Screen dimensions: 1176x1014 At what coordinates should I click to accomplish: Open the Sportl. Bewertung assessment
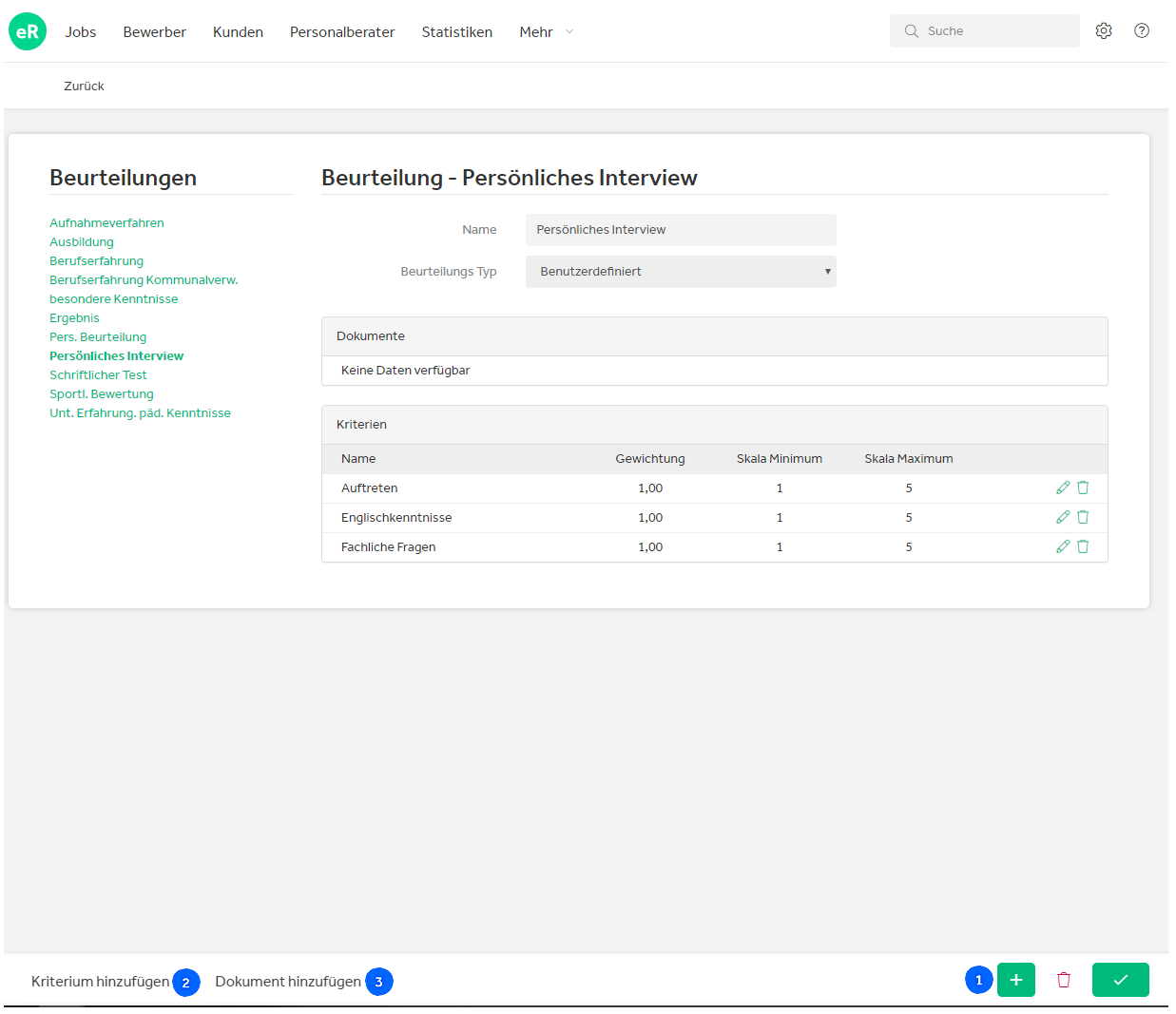(x=102, y=394)
